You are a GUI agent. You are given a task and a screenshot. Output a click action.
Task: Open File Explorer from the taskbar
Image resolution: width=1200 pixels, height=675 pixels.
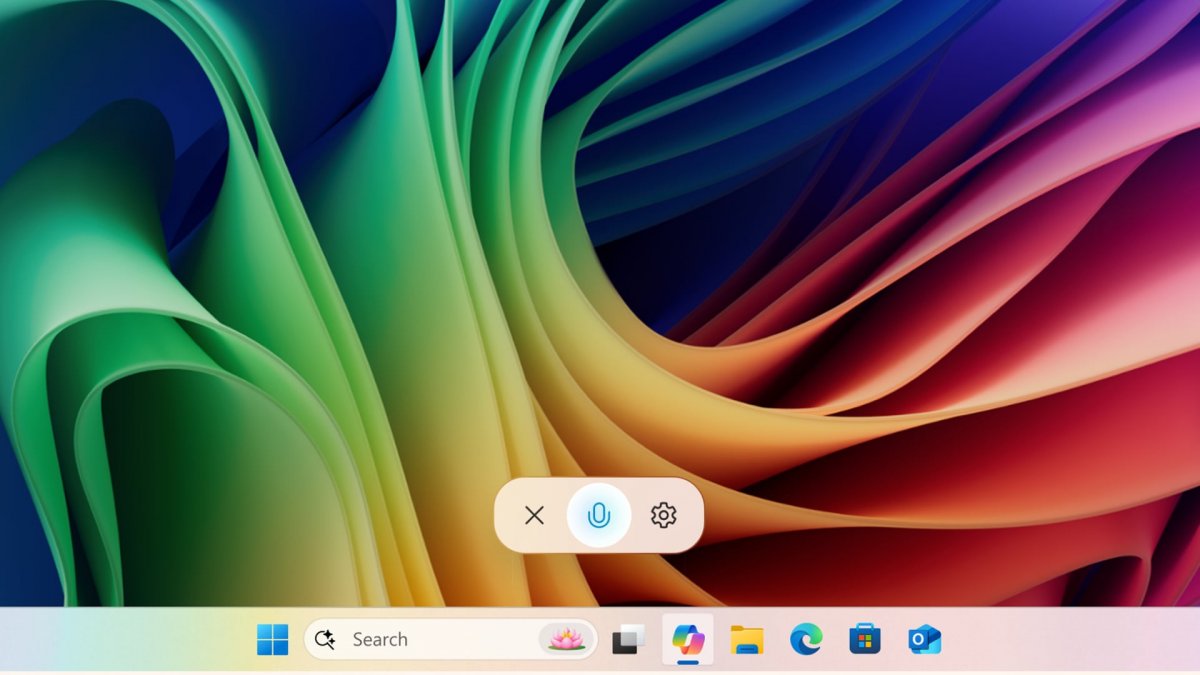(x=747, y=639)
